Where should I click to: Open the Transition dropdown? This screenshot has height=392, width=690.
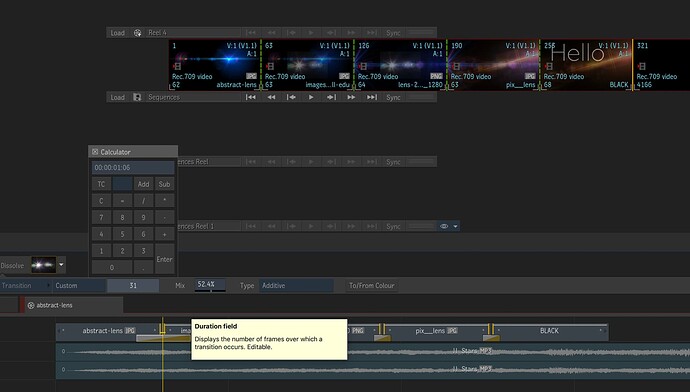pos(26,286)
